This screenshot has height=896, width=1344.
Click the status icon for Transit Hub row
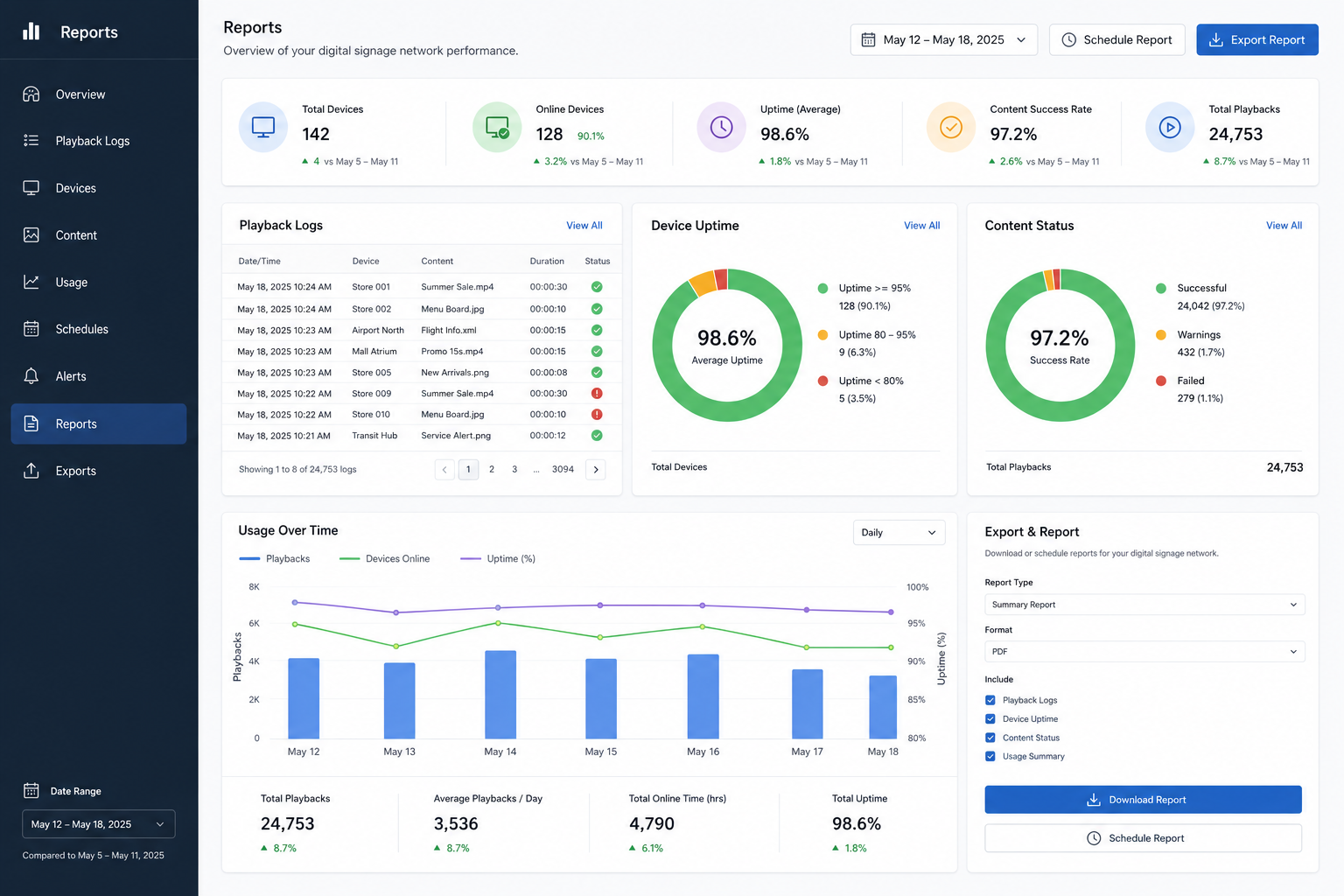tap(597, 435)
